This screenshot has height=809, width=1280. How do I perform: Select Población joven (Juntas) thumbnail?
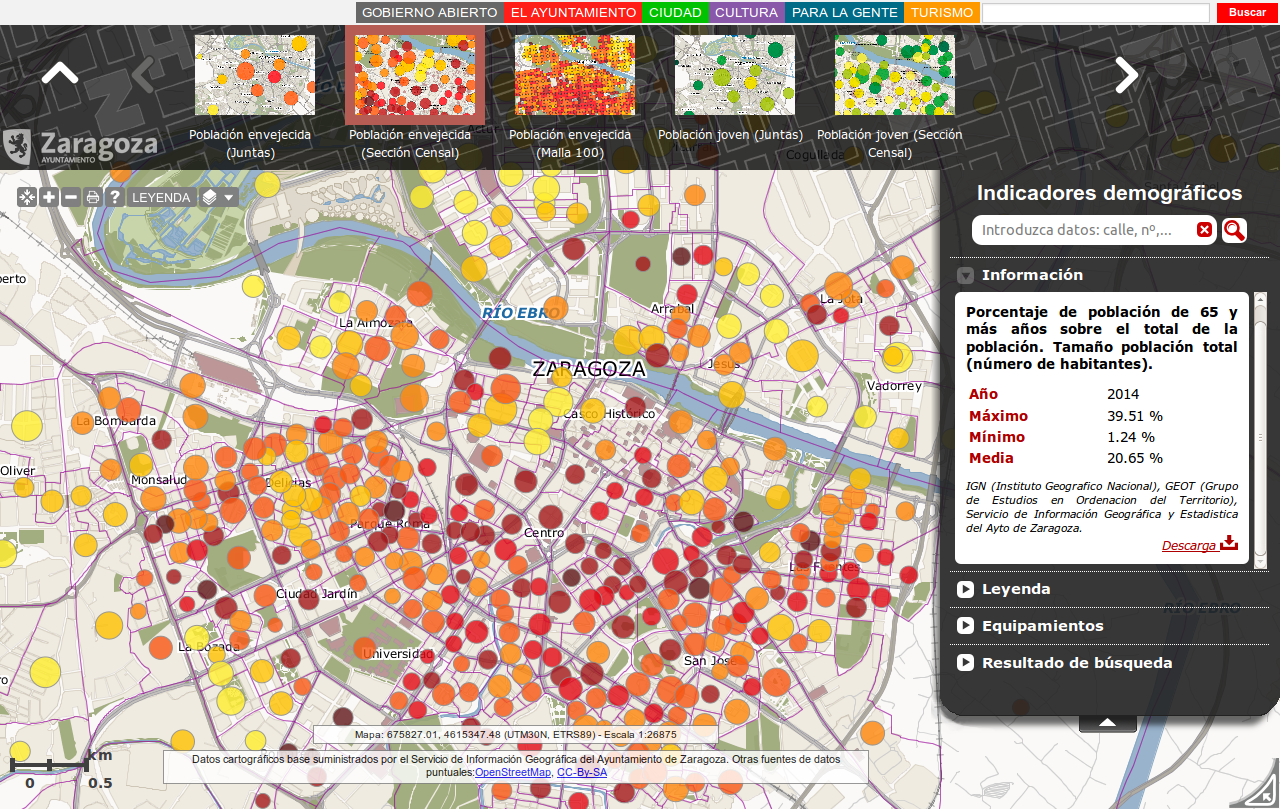[x=734, y=75]
